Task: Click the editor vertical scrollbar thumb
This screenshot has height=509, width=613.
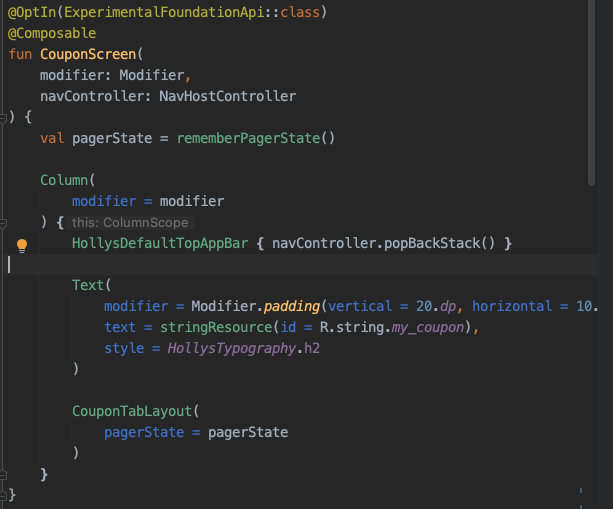Action: click(x=591, y=93)
